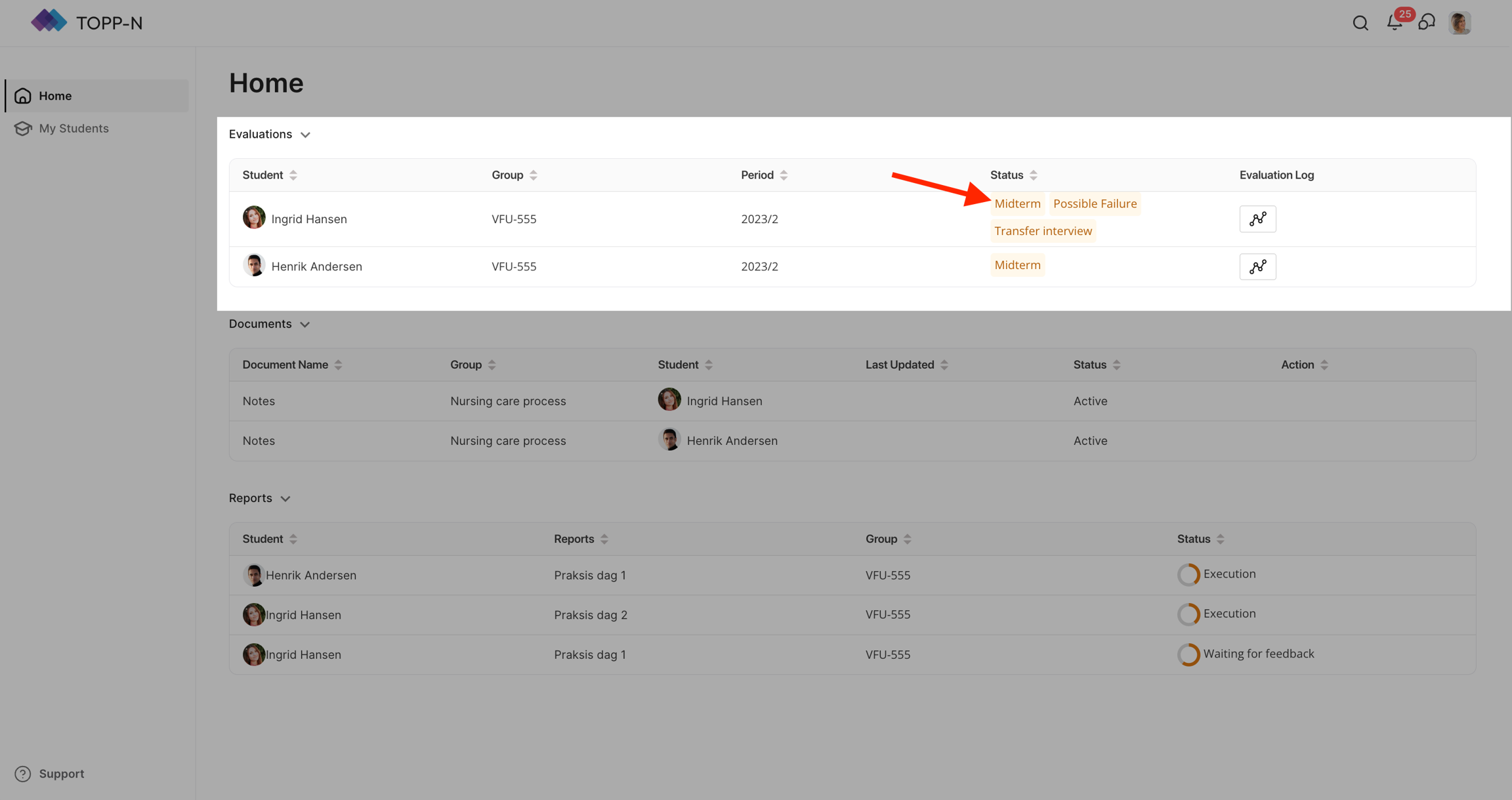
Task: Click the Waiting for feedback progress indicator
Action: pos(1188,654)
